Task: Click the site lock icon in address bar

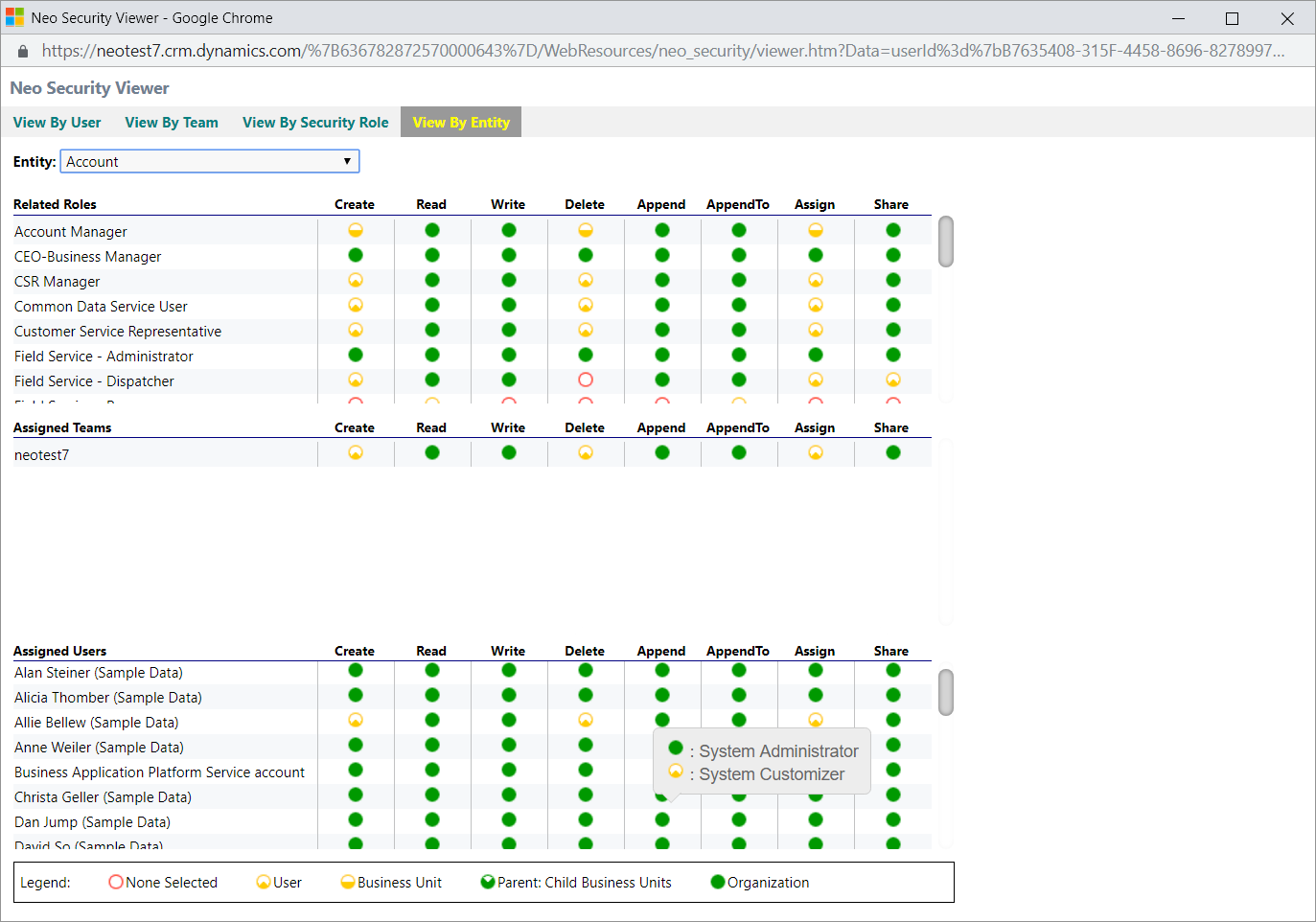Action: (x=23, y=51)
